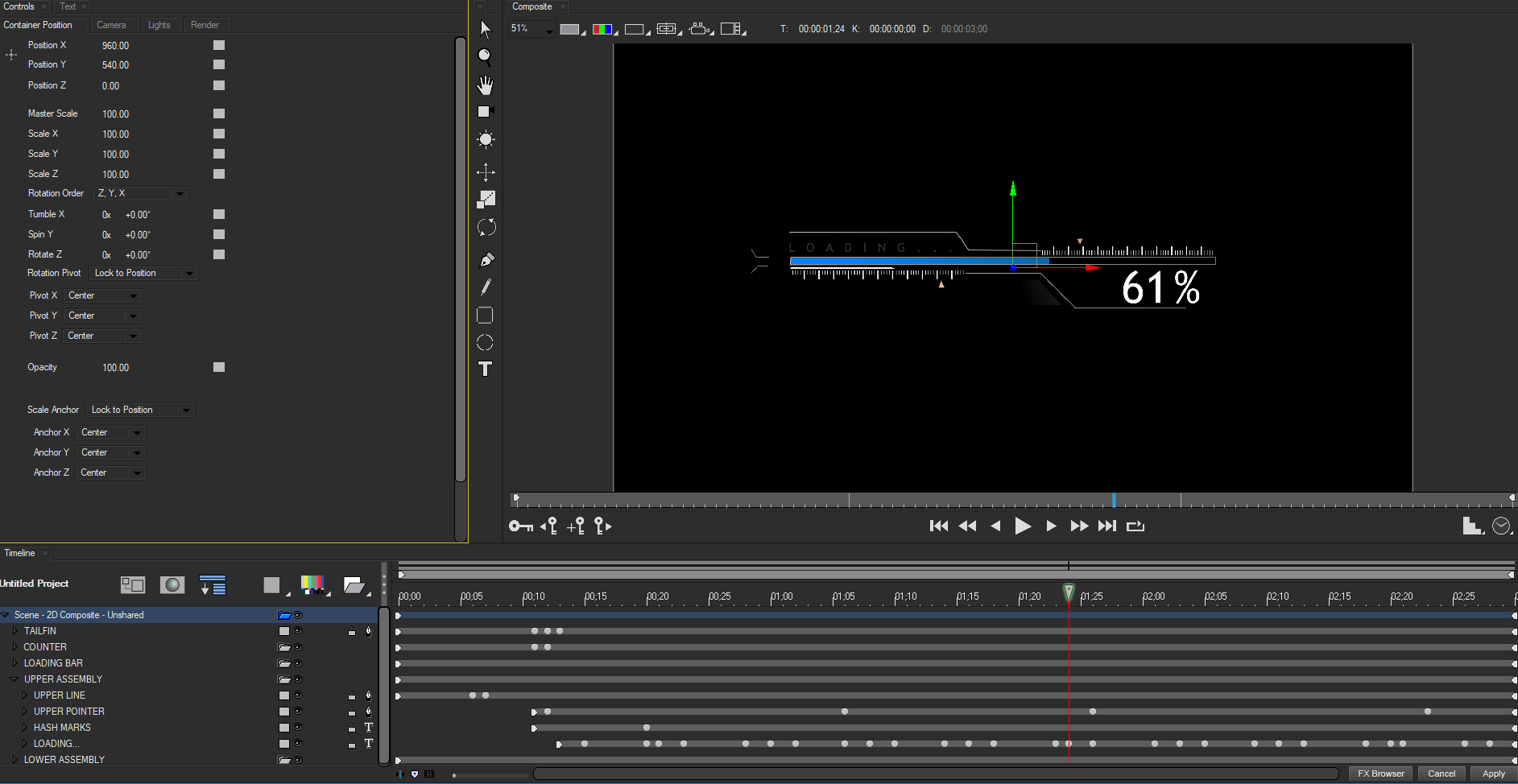Image resolution: width=1518 pixels, height=784 pixels.
Task: Enable the animation checkbox for Position X
Action: coord(218,45)
